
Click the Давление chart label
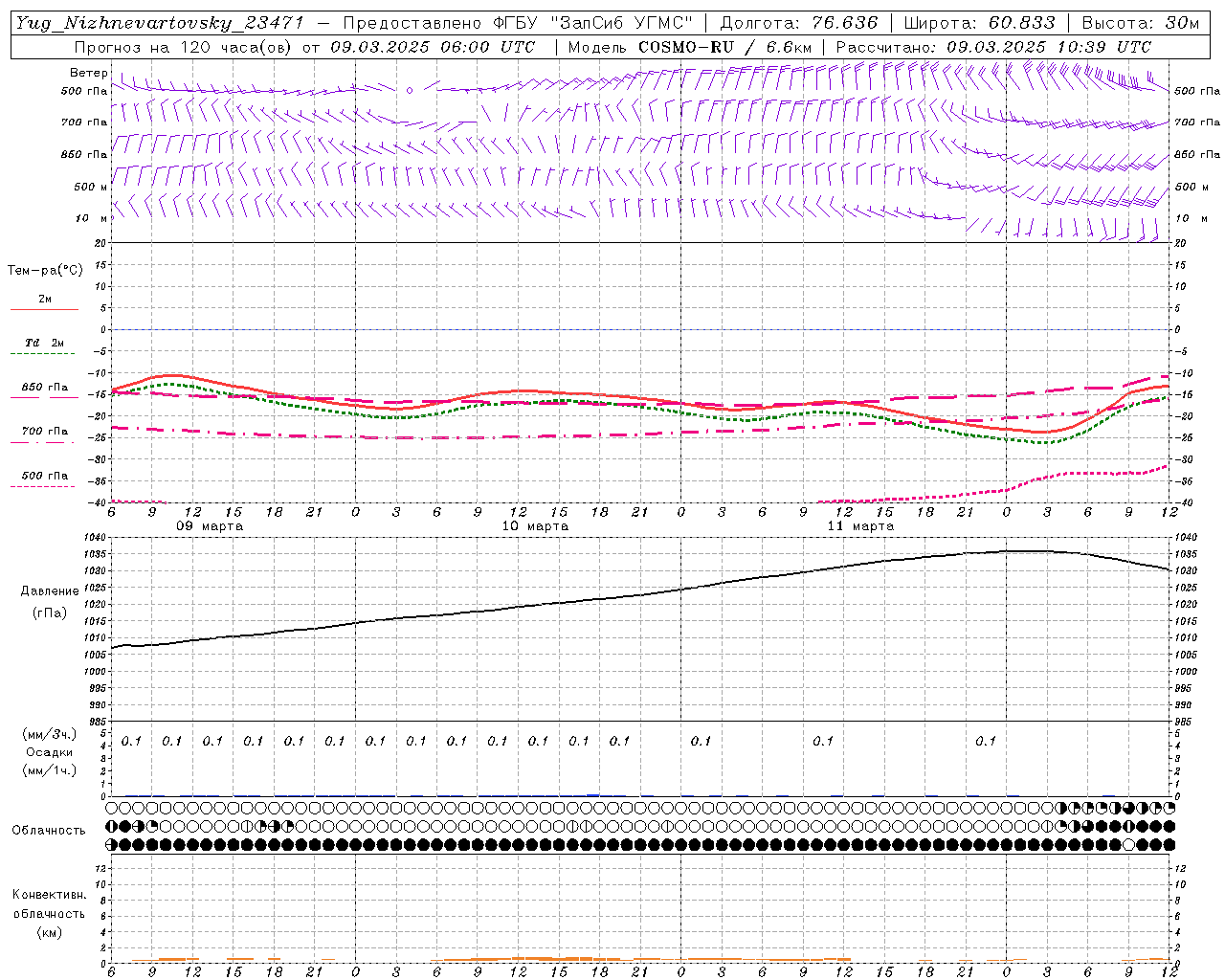point(49,590)
